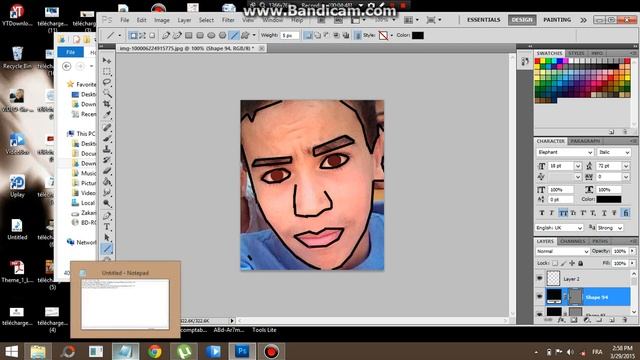Select the Line tool in toolbox
The image size is (640, 360).
[x=107, y=248]
